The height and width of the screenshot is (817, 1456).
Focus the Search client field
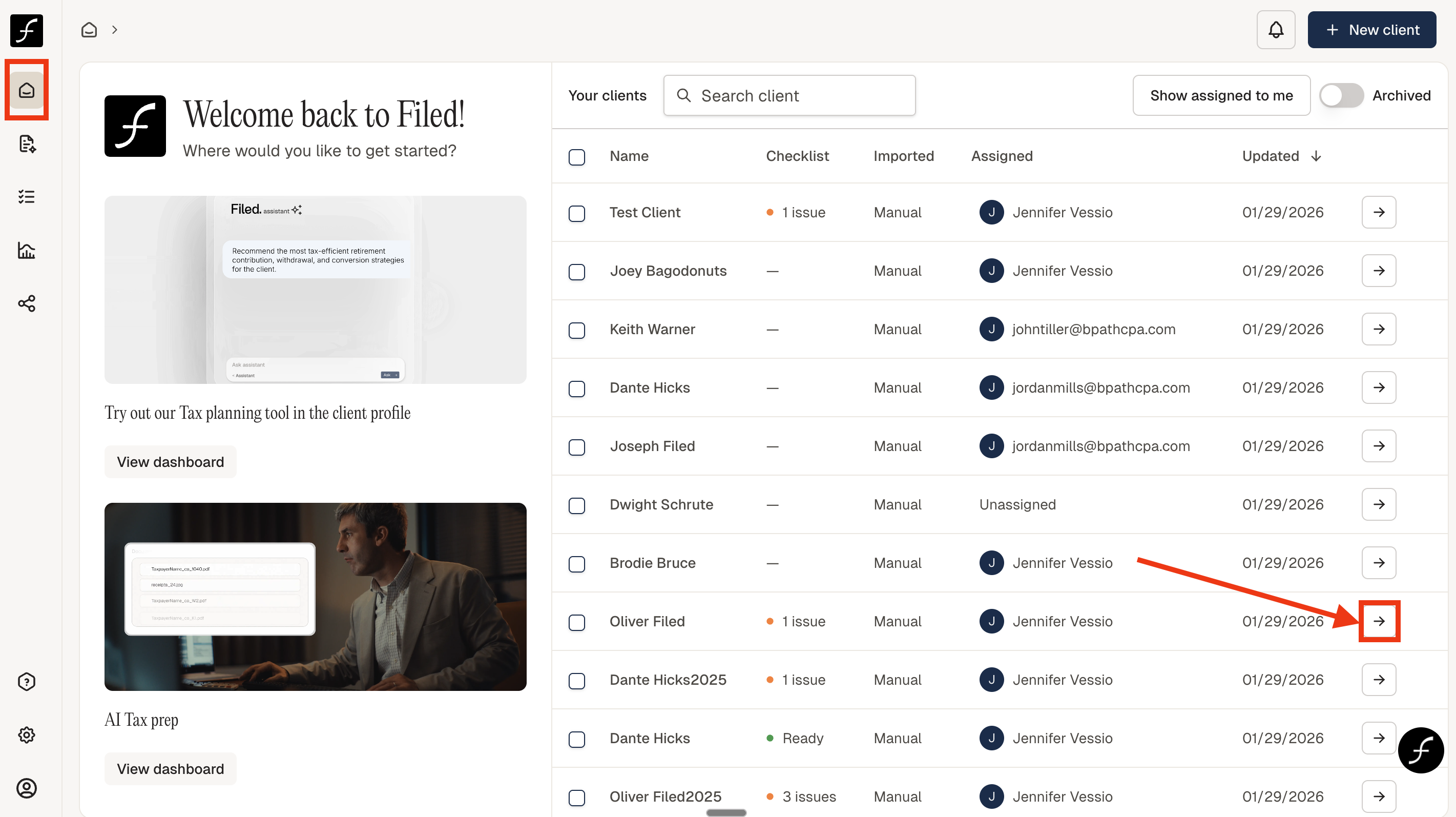tap(789, 95)
